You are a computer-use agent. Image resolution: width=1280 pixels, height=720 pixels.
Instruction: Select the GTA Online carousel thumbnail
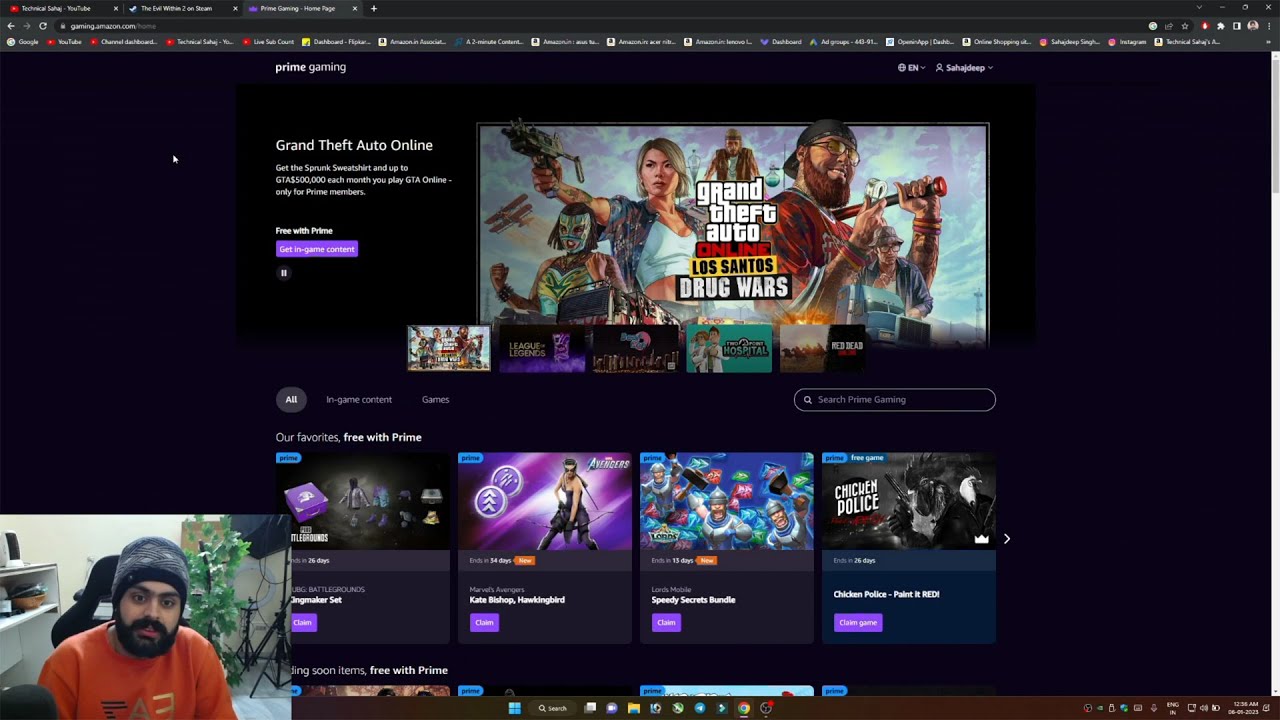pyautogui.click(x=449, y=349)
